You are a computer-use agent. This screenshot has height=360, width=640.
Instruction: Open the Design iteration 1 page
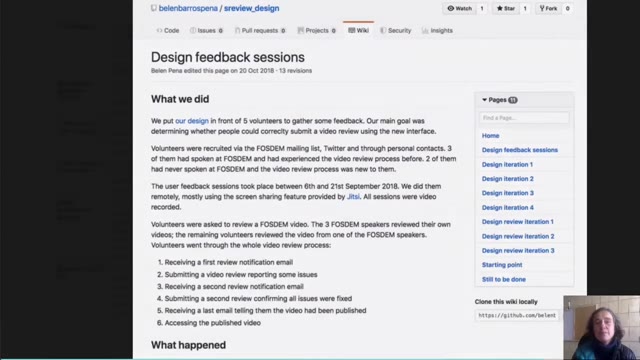pos(507,164)
